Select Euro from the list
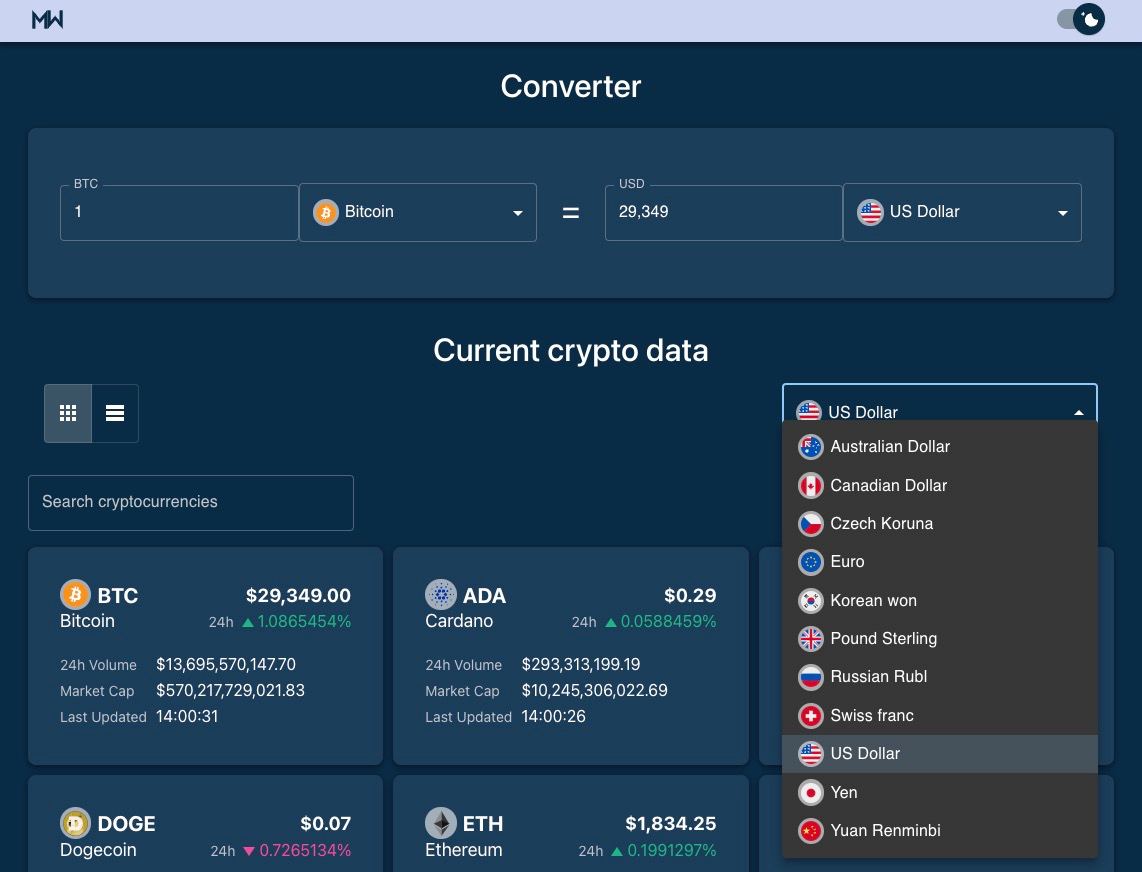Image resolution: width=1142 pixels, height=872 pixels. (940, 562)
